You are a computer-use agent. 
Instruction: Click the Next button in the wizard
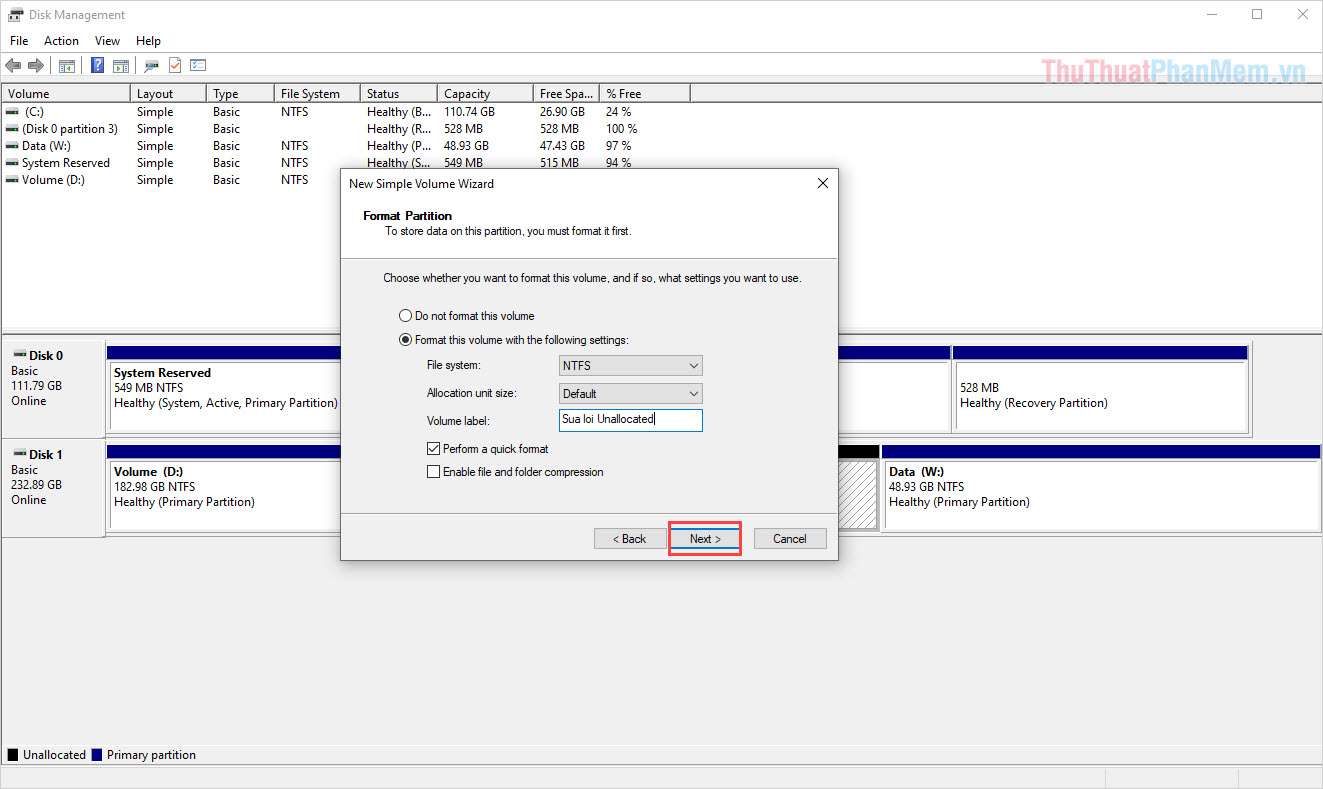(x=704, y=538)
